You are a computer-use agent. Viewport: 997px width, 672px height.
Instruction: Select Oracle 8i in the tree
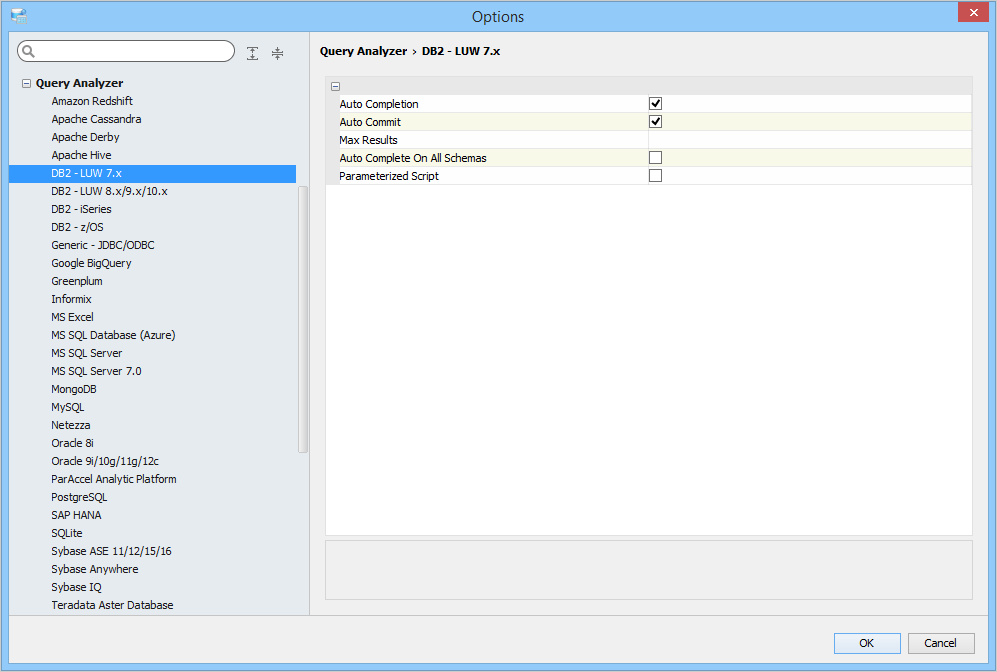(x=72, y=443)
